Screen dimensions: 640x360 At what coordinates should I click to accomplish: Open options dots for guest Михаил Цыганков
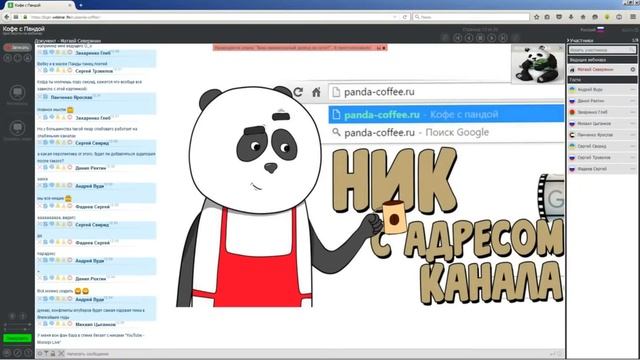(633, 123)
